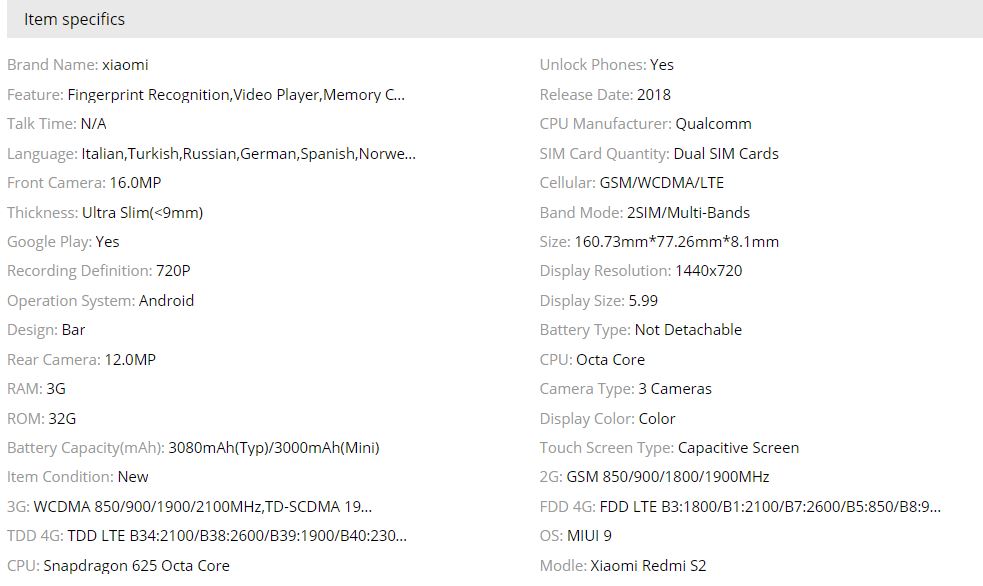Viewport: 983px width, 586px height.
Task: Click the Thickness Ultra Slim value
Action: click(142, 213)
